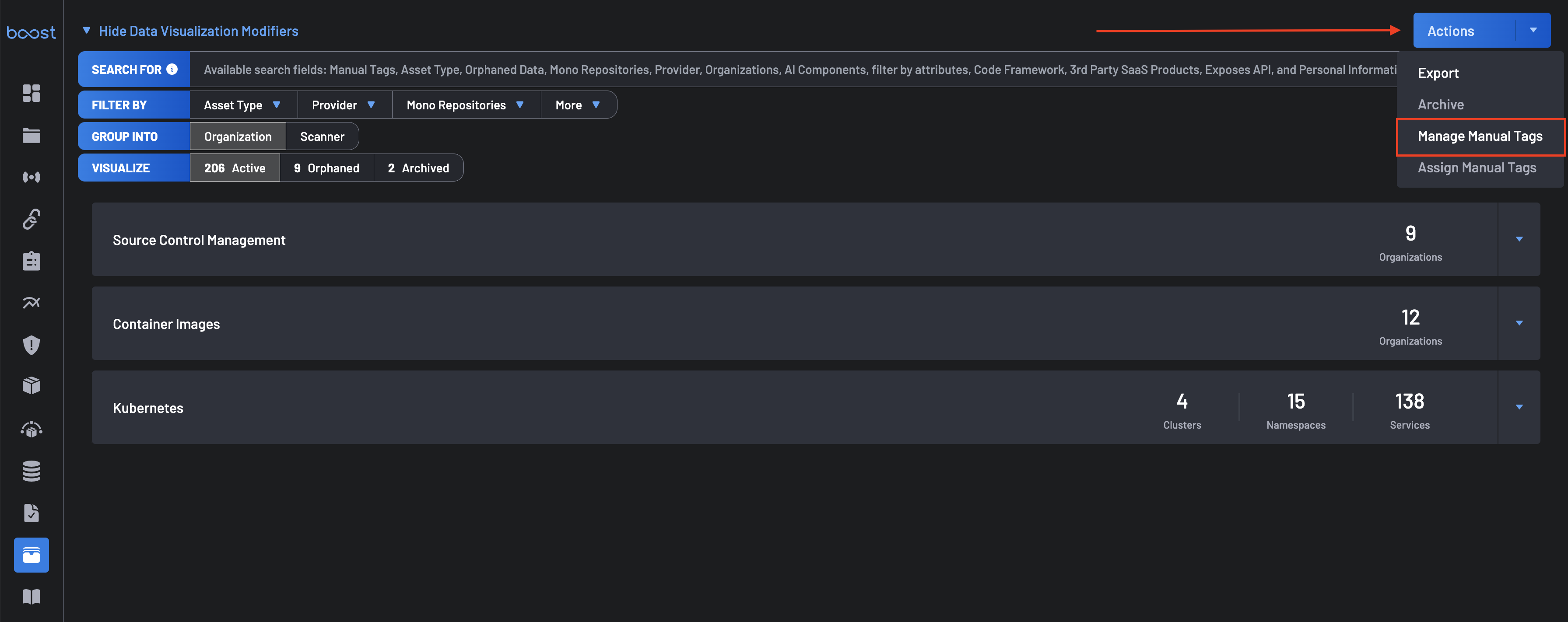This screenshot has height=622, width=1568.
Task: Open the Asset Type filter dropdown
Action: [x=243, y=105]
